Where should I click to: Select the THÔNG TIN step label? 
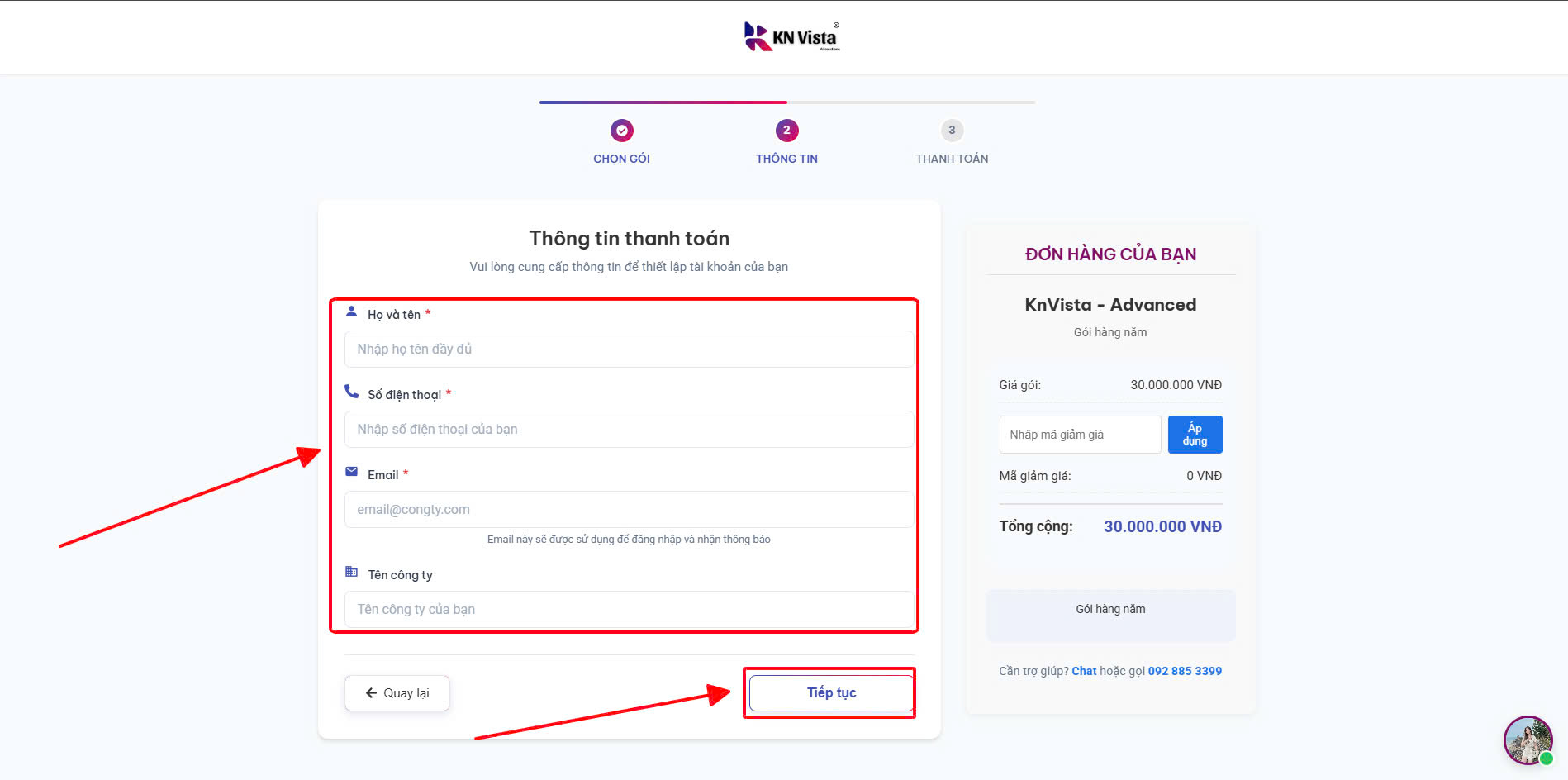[786, 159]
